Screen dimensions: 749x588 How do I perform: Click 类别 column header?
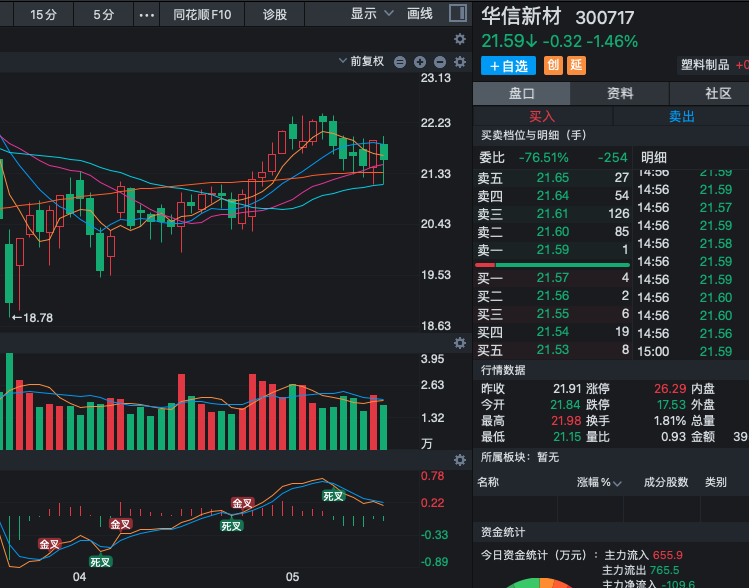715,482
